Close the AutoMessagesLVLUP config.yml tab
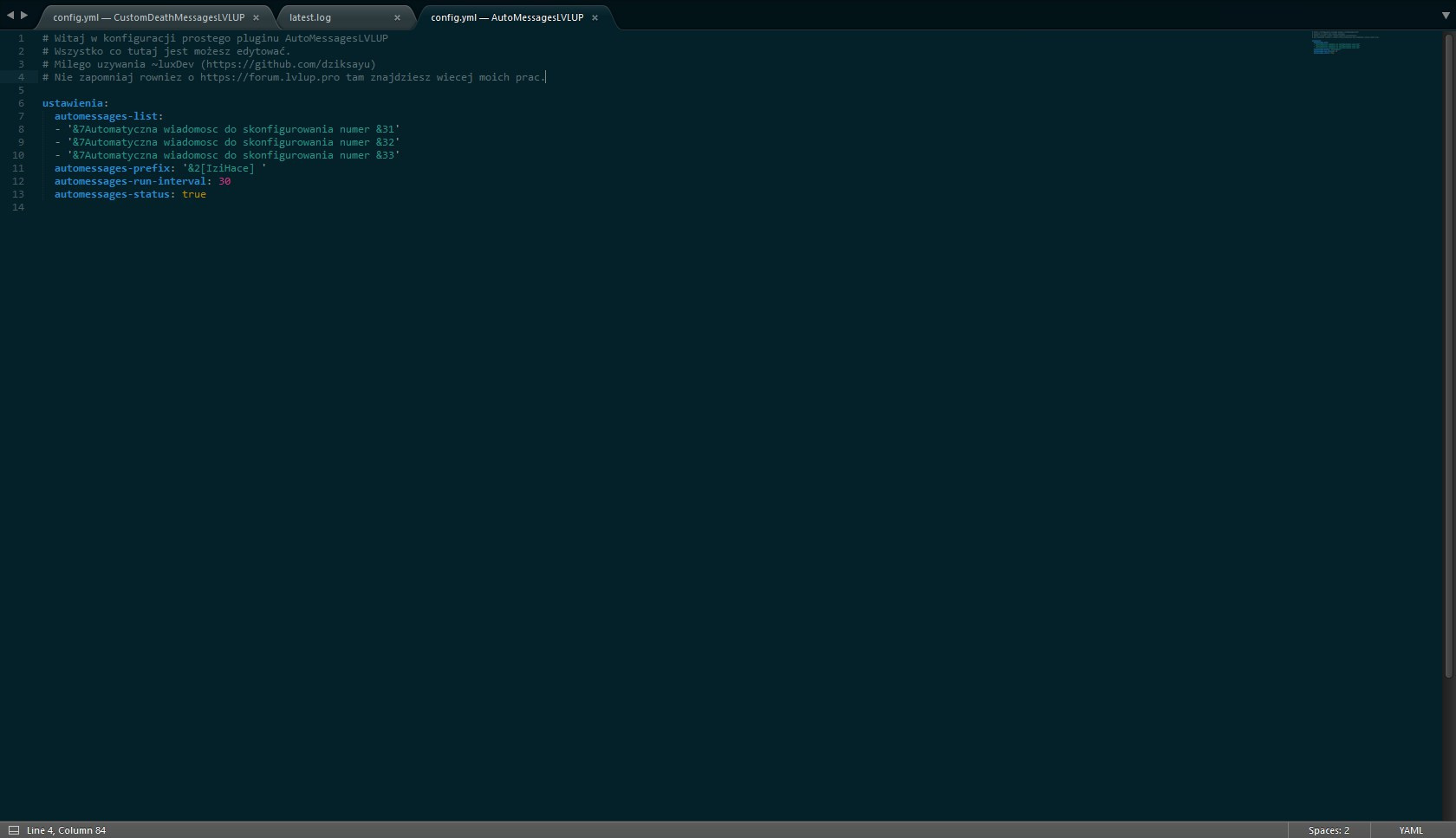This screenshot has width=1456, height=838. point(595,17)
